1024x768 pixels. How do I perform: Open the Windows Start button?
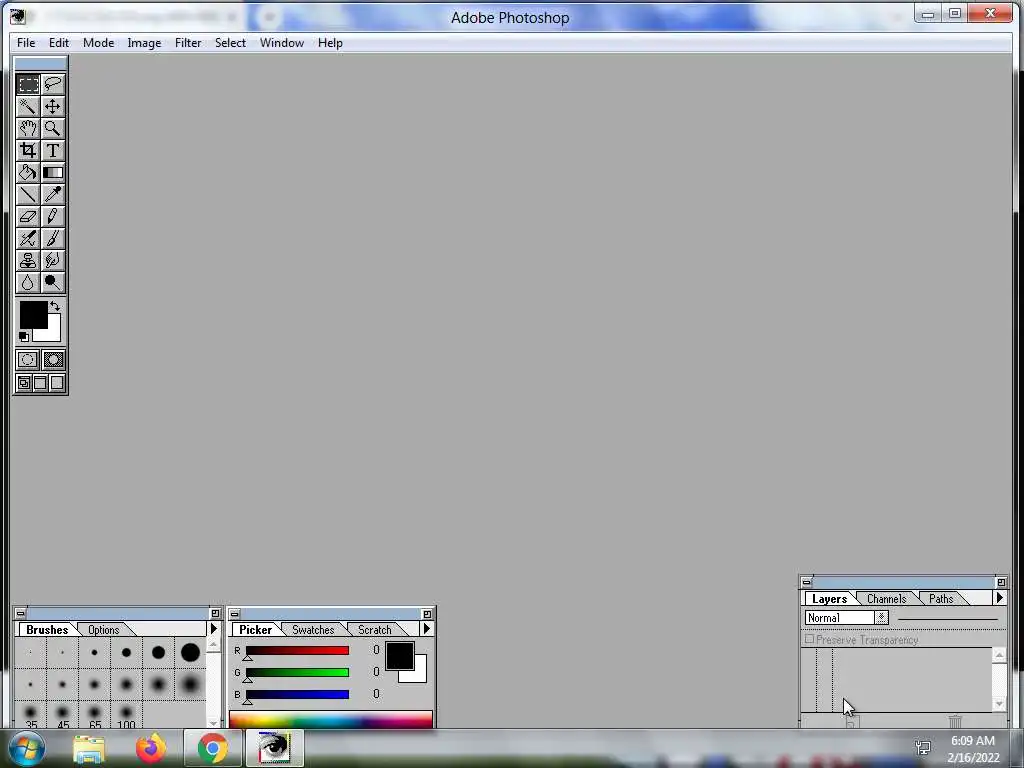coord(27,748)
